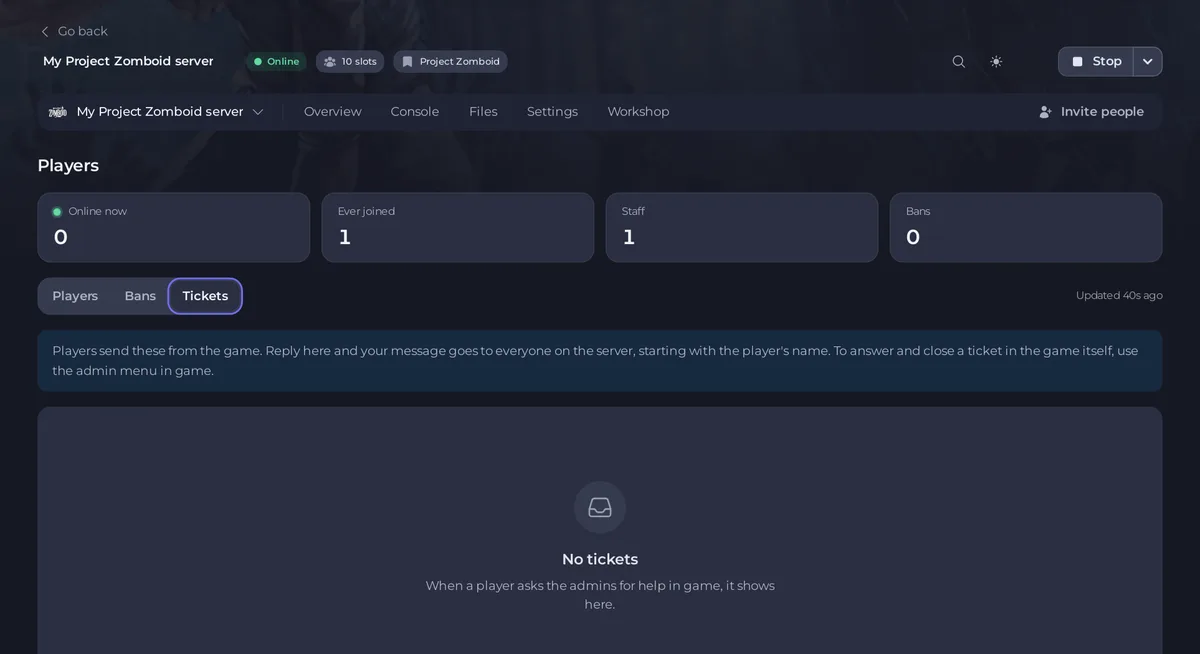Screen dimensions: 1200x654
Task: Click the Zomboid server logo icon
Action: coord(58,112)
